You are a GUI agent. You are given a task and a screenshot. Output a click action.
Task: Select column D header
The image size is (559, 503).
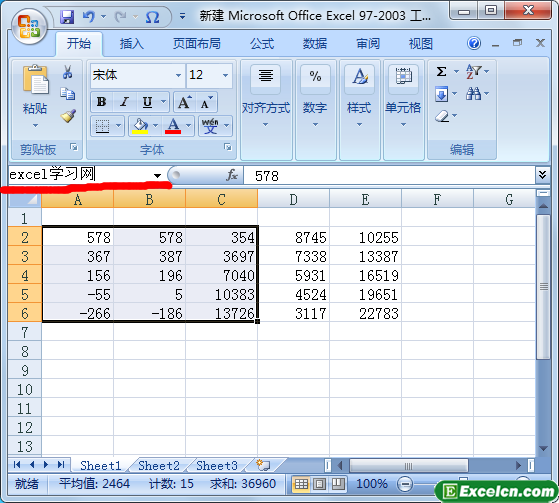point(293,199)
